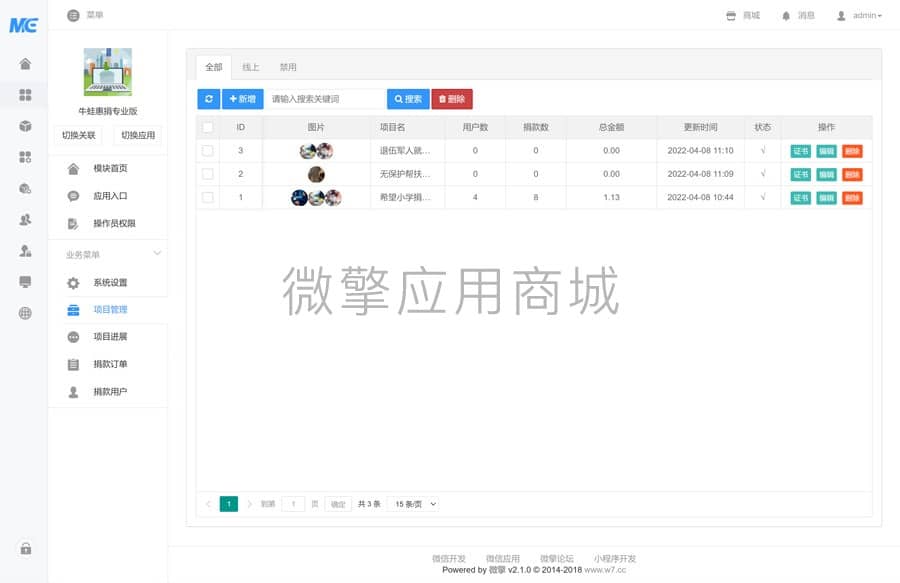Open the 15 条/页 page size dropdown
The image size is (900, 583).
tap(414, 504)
